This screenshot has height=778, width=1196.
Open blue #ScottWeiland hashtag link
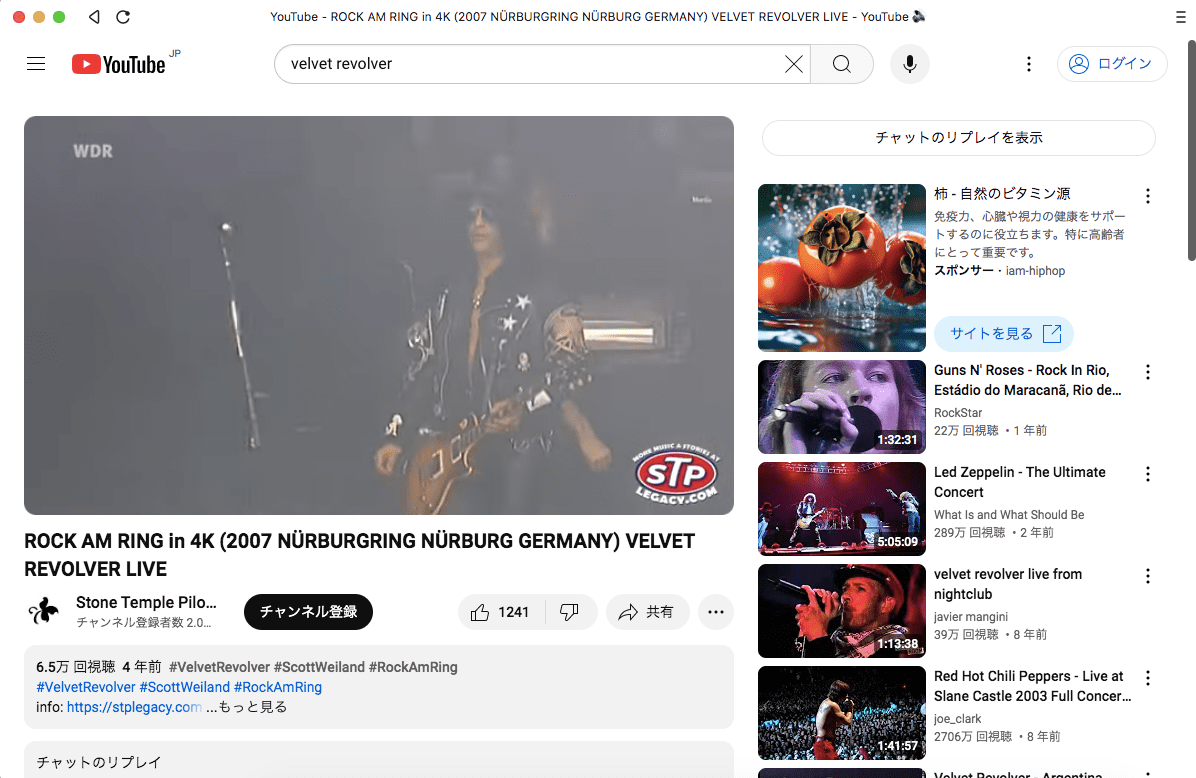[x=185, y=687]
